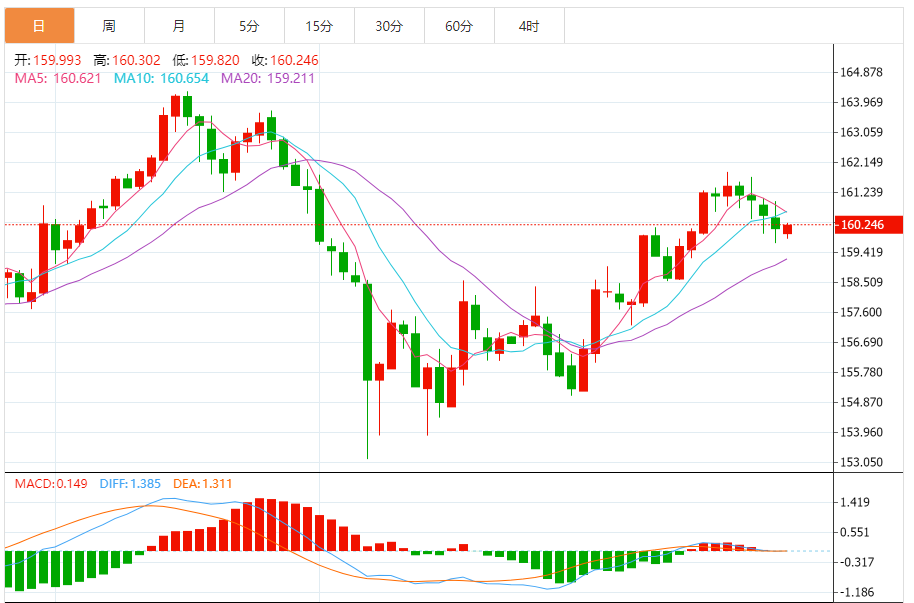Open the 4时 four-hour tab
Screen dimensions: 914x603
click(x=529, y=26)
